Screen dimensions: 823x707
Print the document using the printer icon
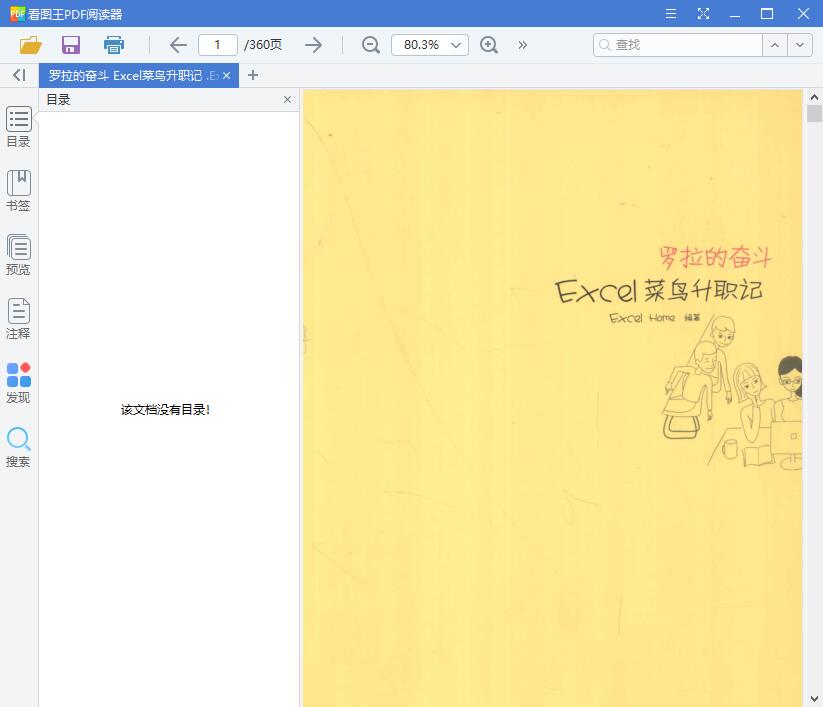pyautogui.click(x=113, y=45)
